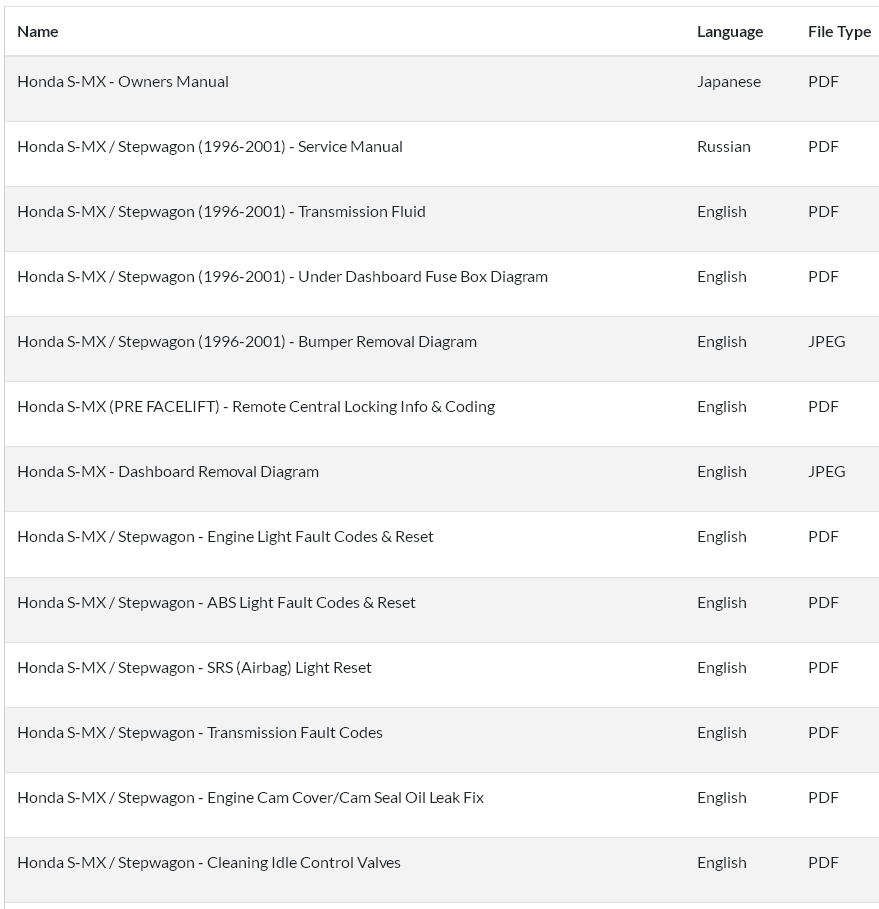Open the Under Dashboard Fuse Box Diagram
The image size is (879, 909).
282,277
